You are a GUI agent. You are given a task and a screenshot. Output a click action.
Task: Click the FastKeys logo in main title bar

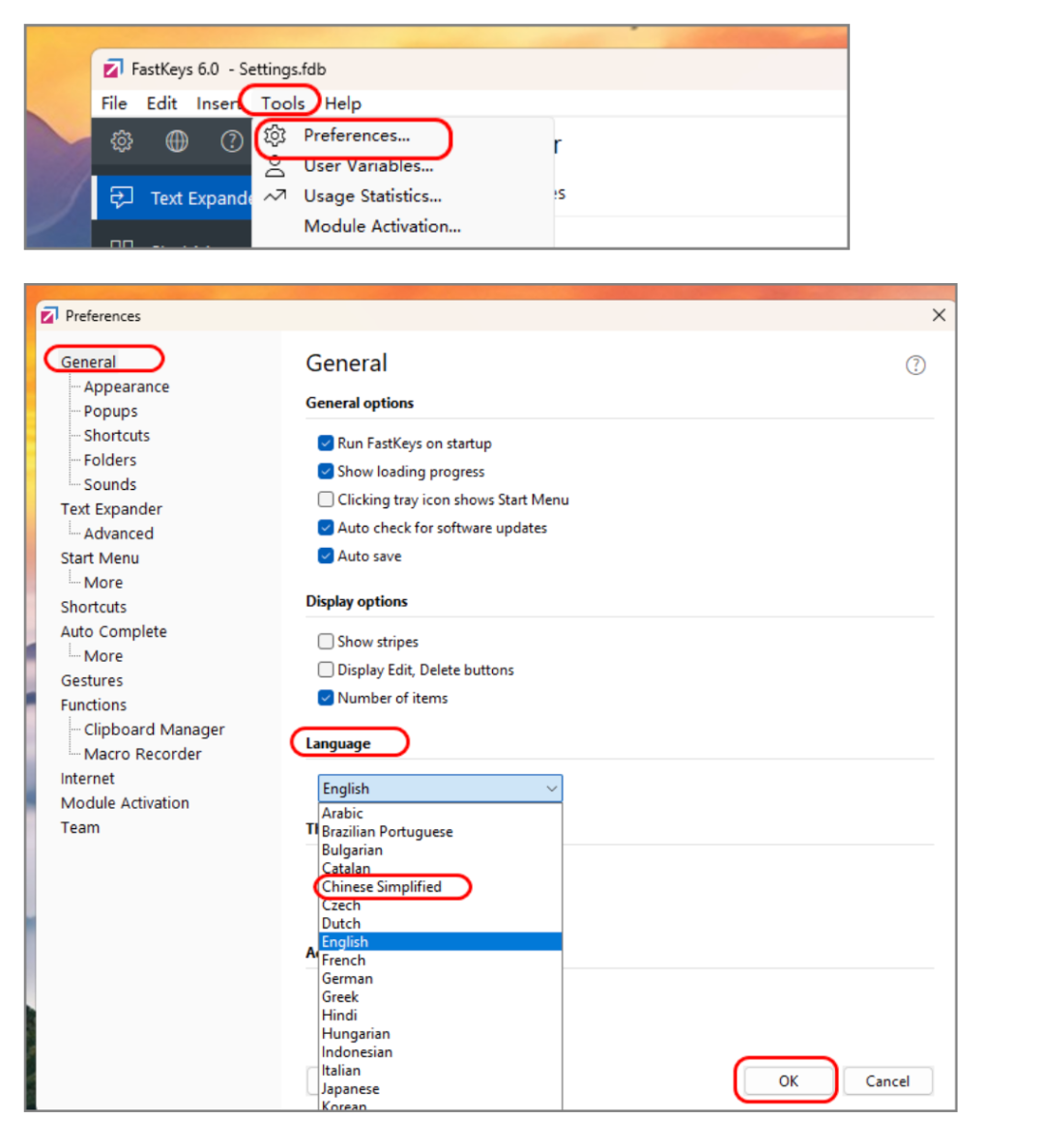tap(112, 69)
